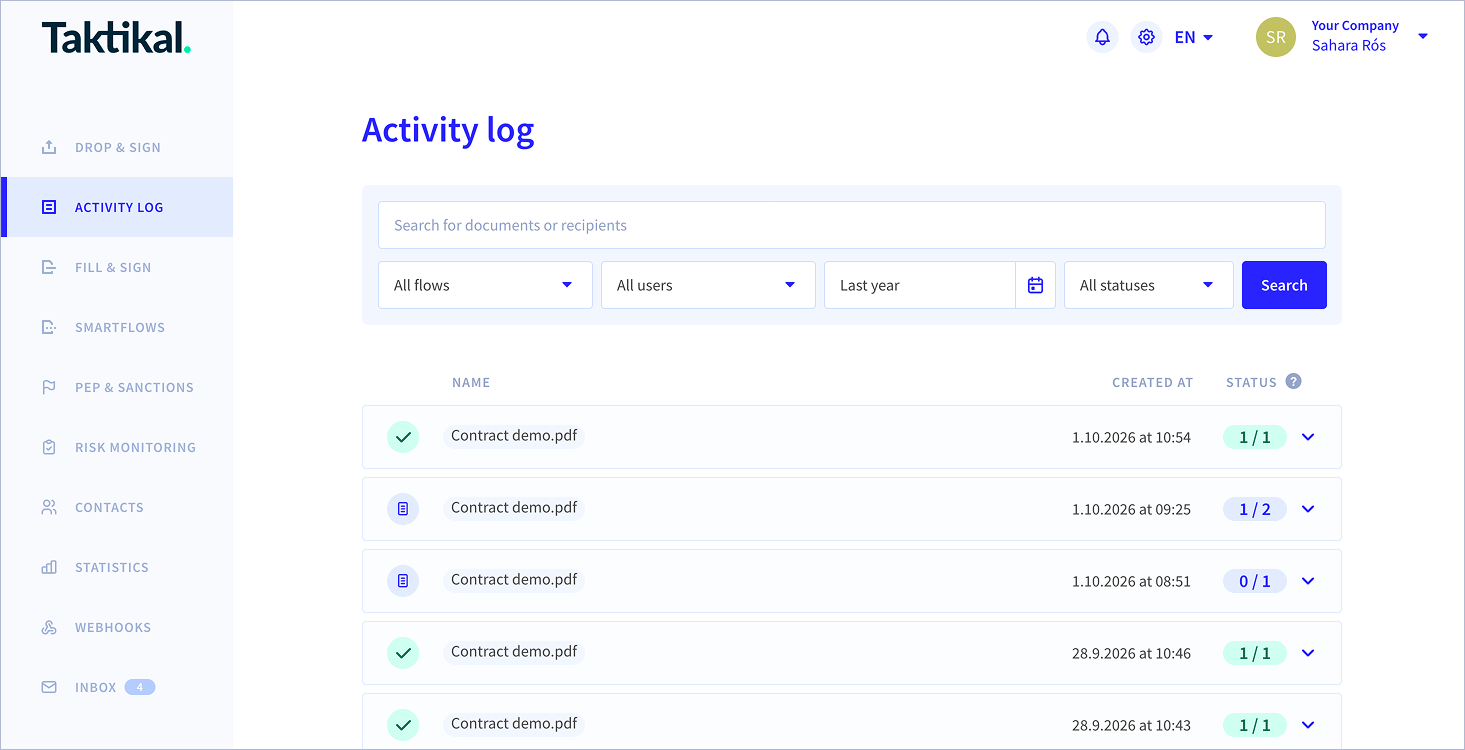Screen dimensions: 1465x750
Task: Click the green checkmark on the 10:43 row
Action: click(403, 725)
